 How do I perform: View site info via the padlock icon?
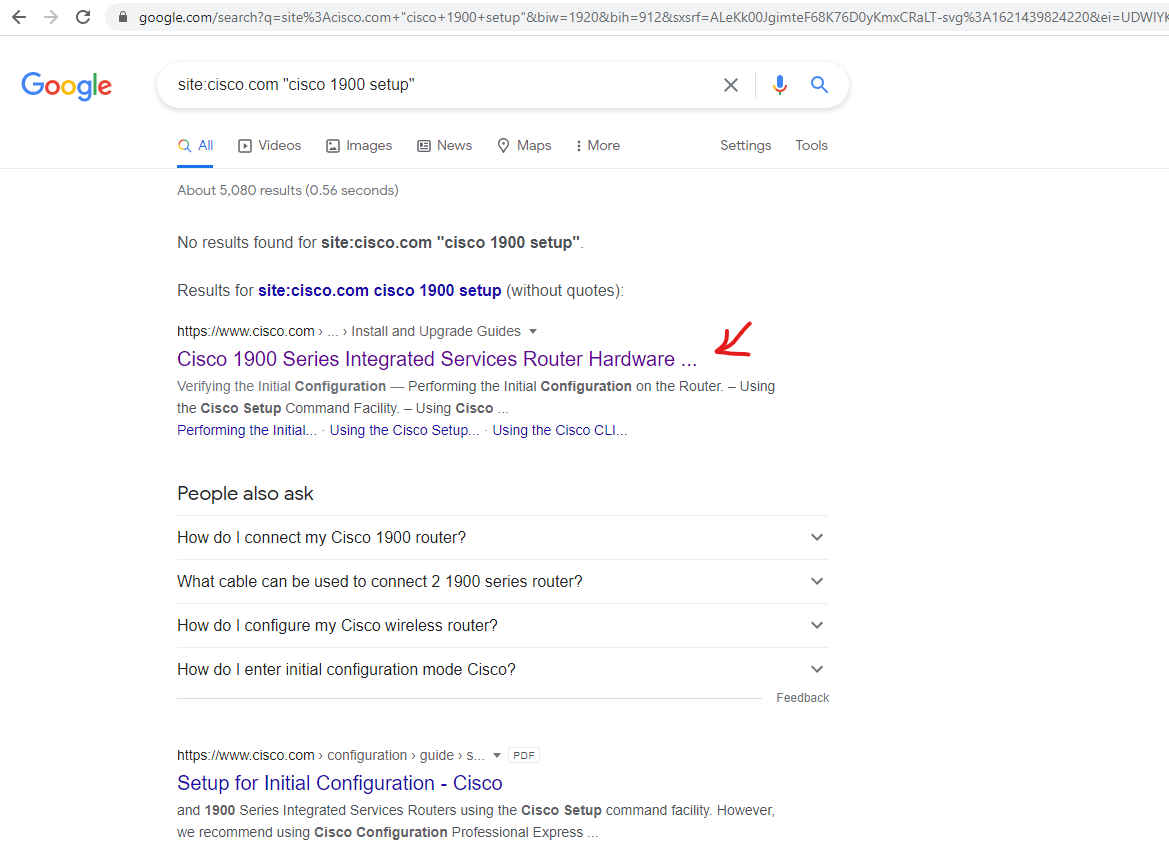coord(123,17)
